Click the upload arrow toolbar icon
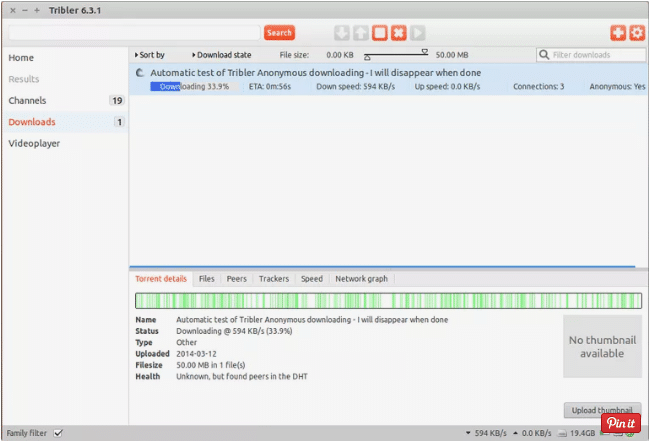650x442 pixels. (361, 33)
